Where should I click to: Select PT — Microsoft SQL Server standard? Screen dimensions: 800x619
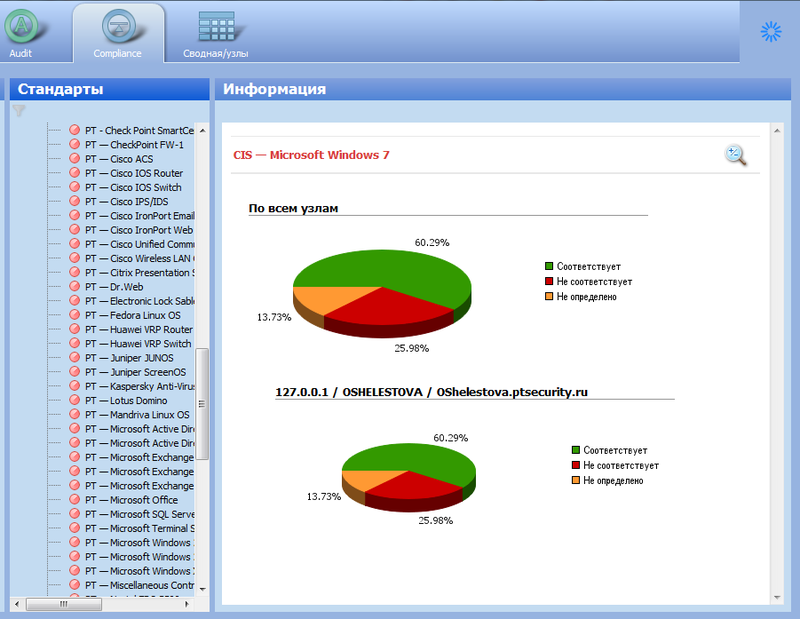(x=139, y=514)
